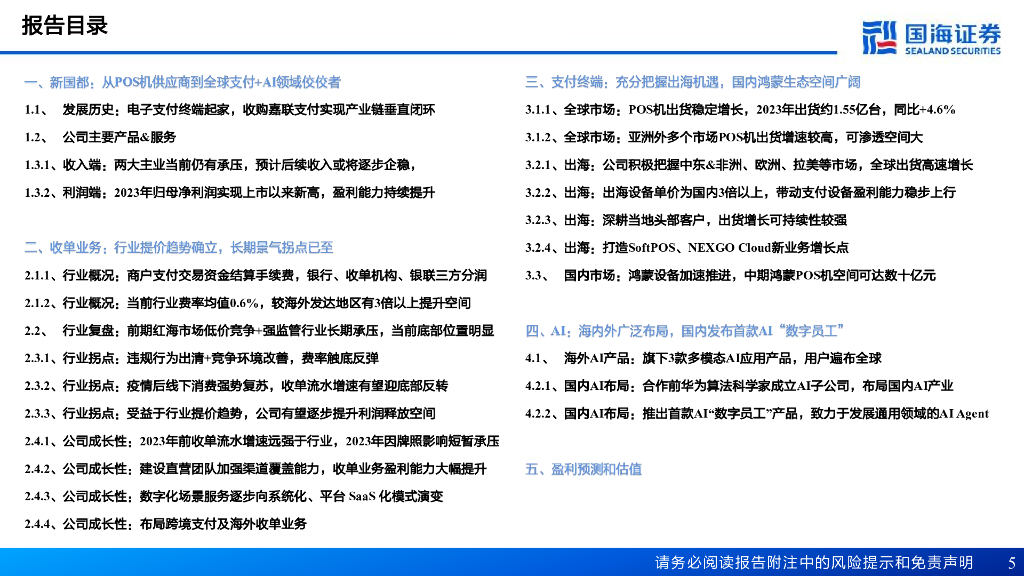Click the footer risk disclaimer text
Screen dimensions: 1024x576
[x=814, y=563]
